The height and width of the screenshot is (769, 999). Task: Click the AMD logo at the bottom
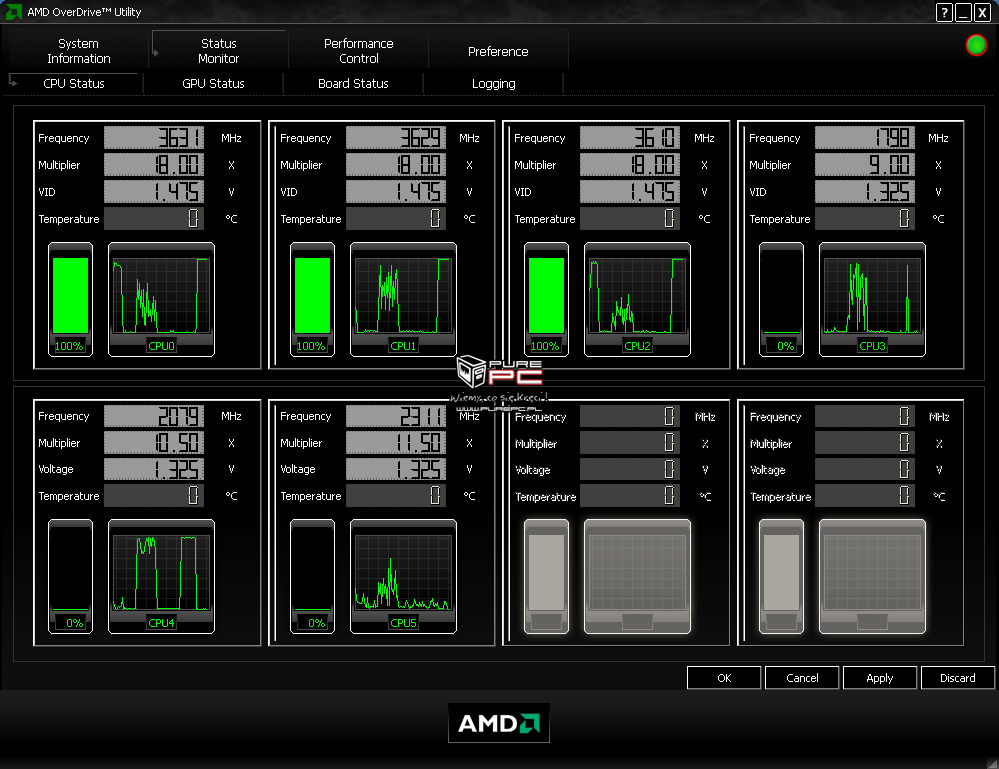(499, 723)
